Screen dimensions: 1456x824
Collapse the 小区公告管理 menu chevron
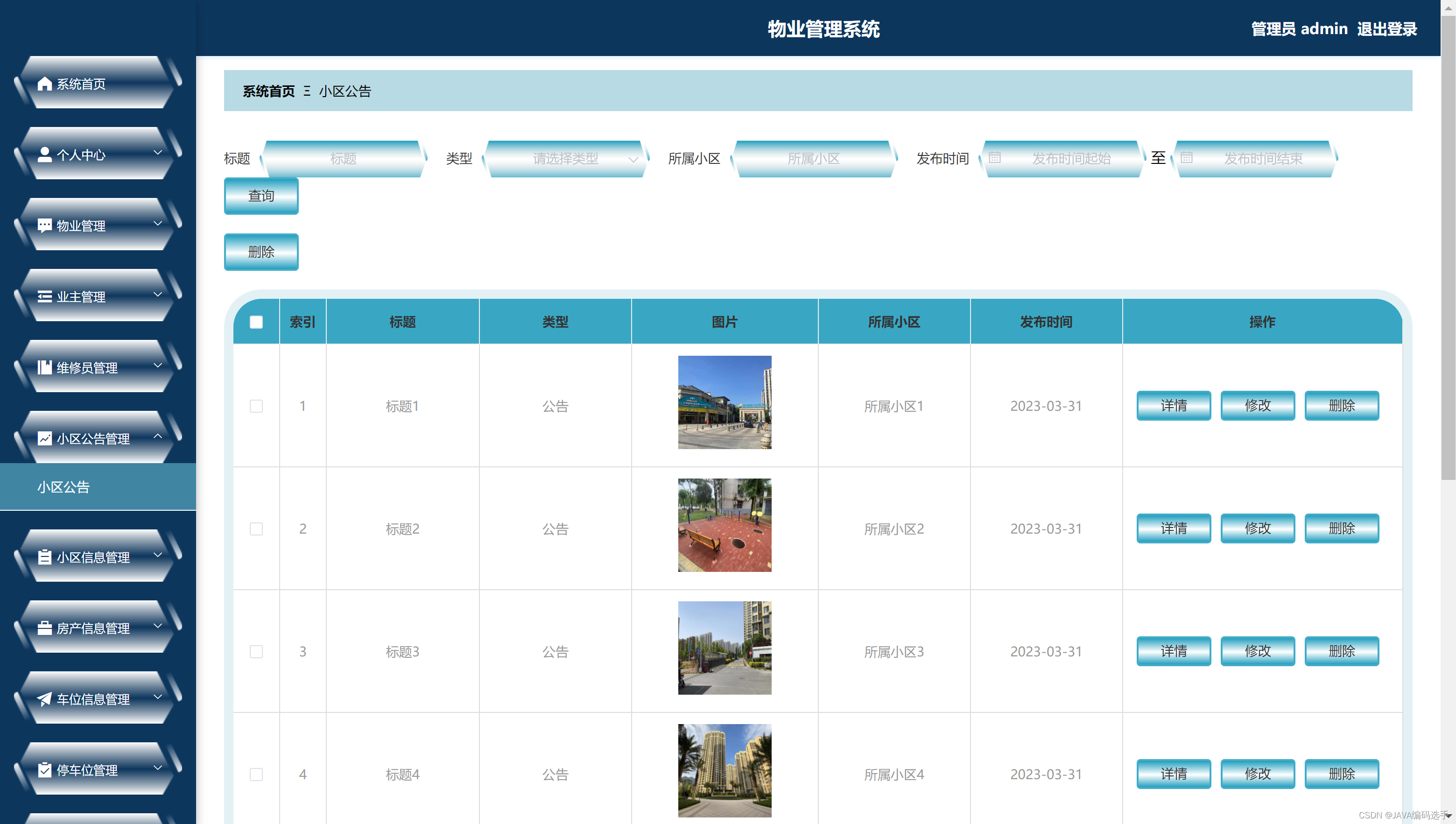click(x=158, y=437)
